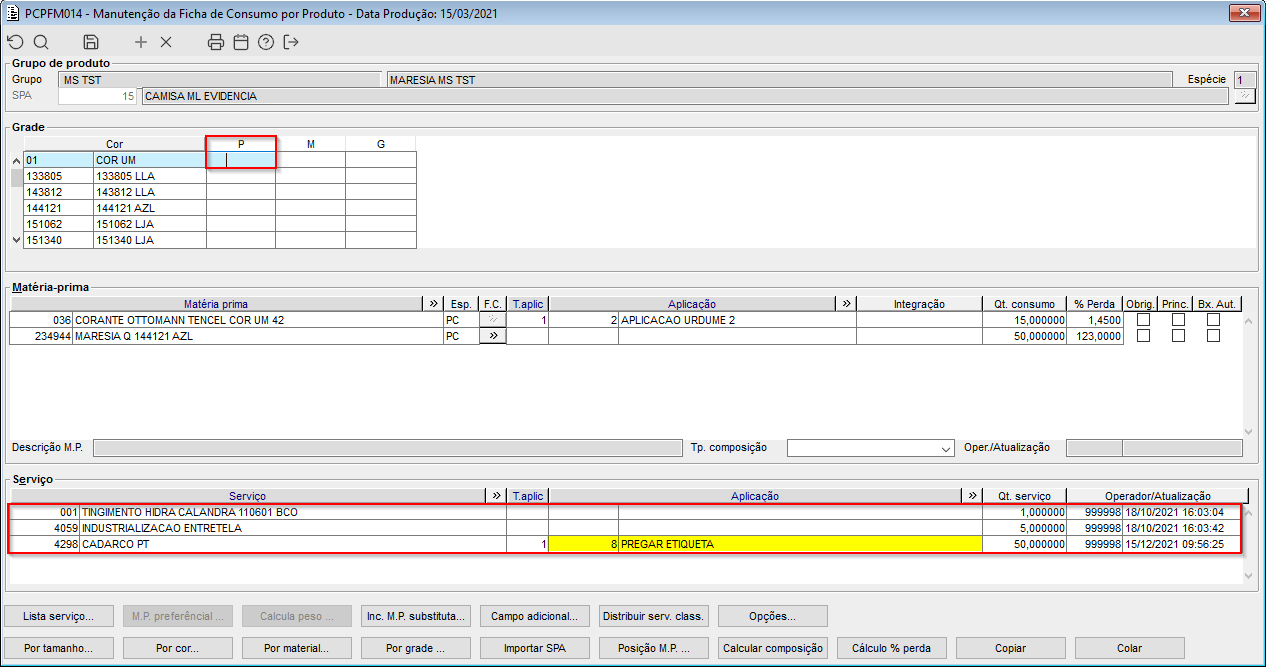This screenshot has height=667, width=1267.
Task: Click the Lista serviço... button
Action: pos(58,616)
